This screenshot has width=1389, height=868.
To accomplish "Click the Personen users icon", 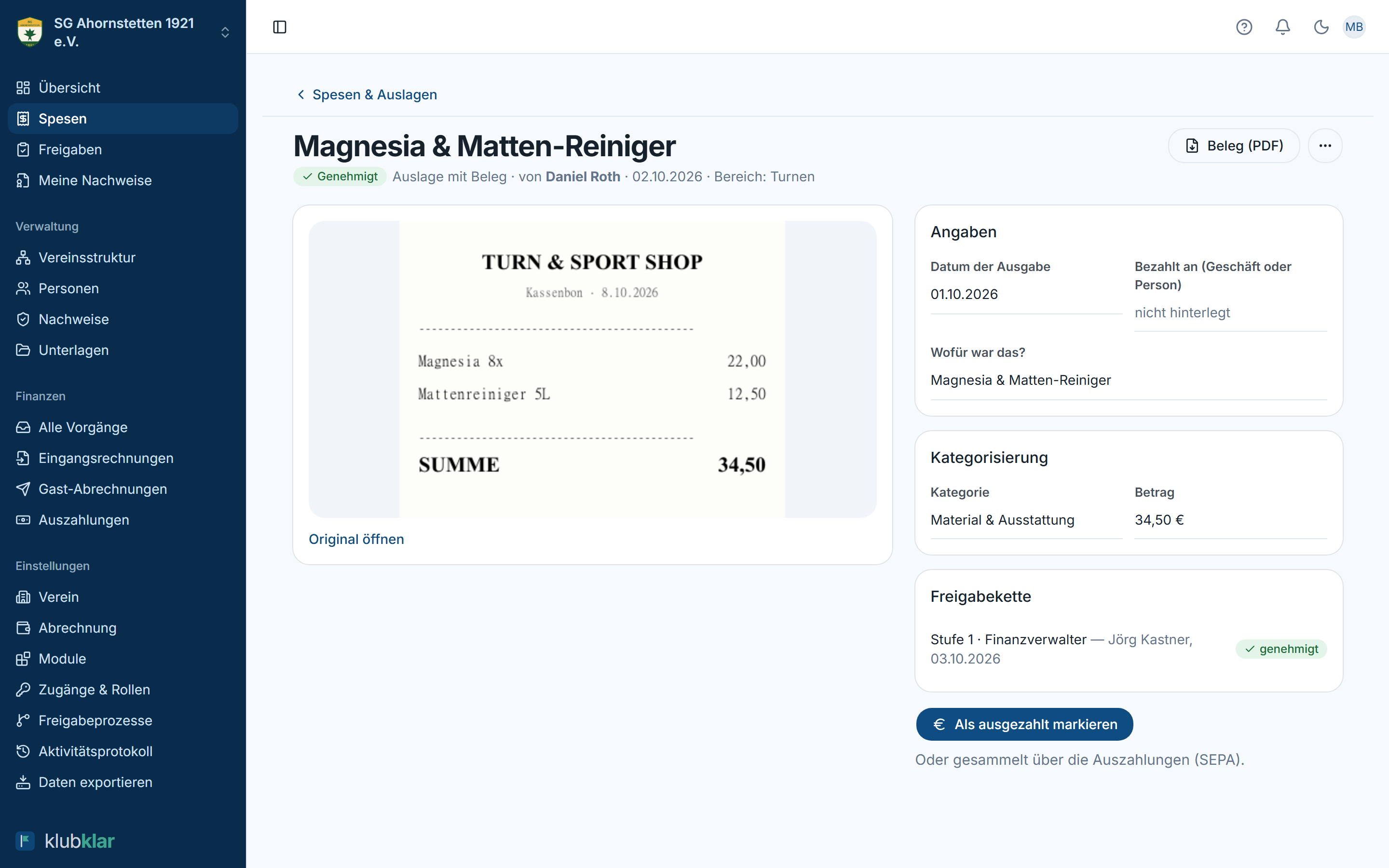I will (x=23, y=288).
